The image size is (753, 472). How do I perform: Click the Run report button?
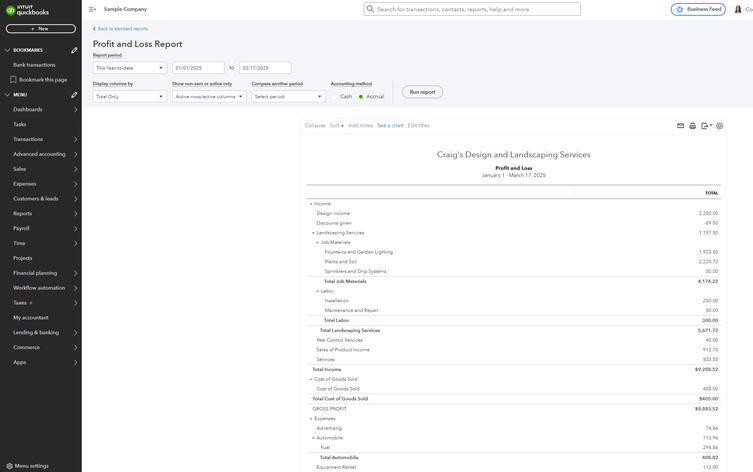click(422, 92)
